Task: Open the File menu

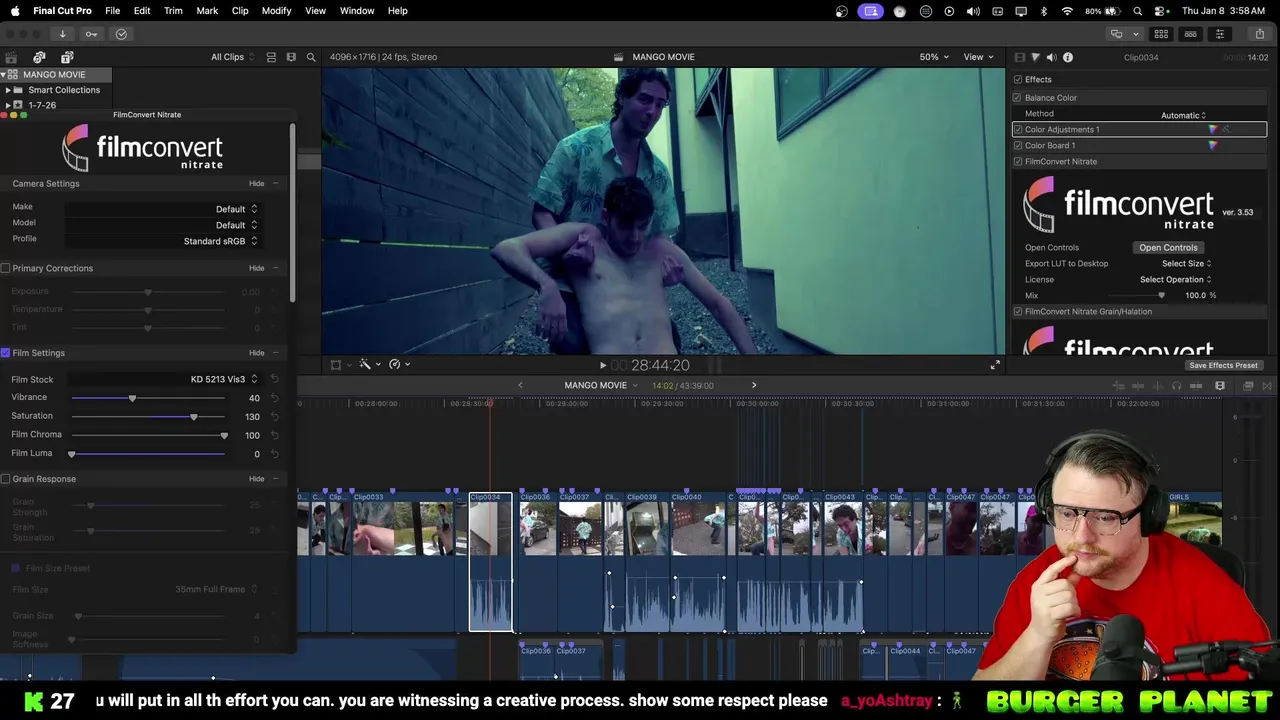Action: click(x=112, y=11)
